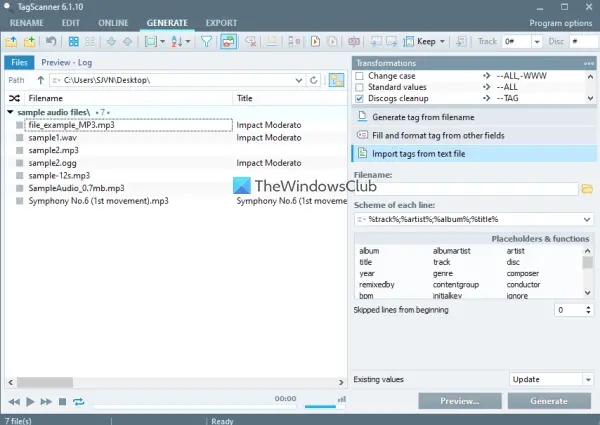The image size is (600, 425).
Task: Click the cover image icon left of Keep
Action: click(409, 41)
